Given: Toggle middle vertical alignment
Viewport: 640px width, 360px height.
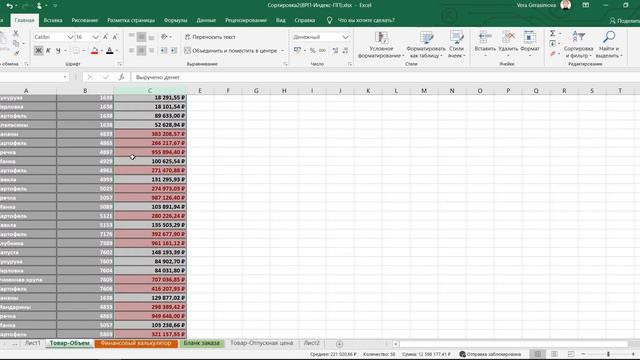Looking at the screenshot, I should pos(141,37).
